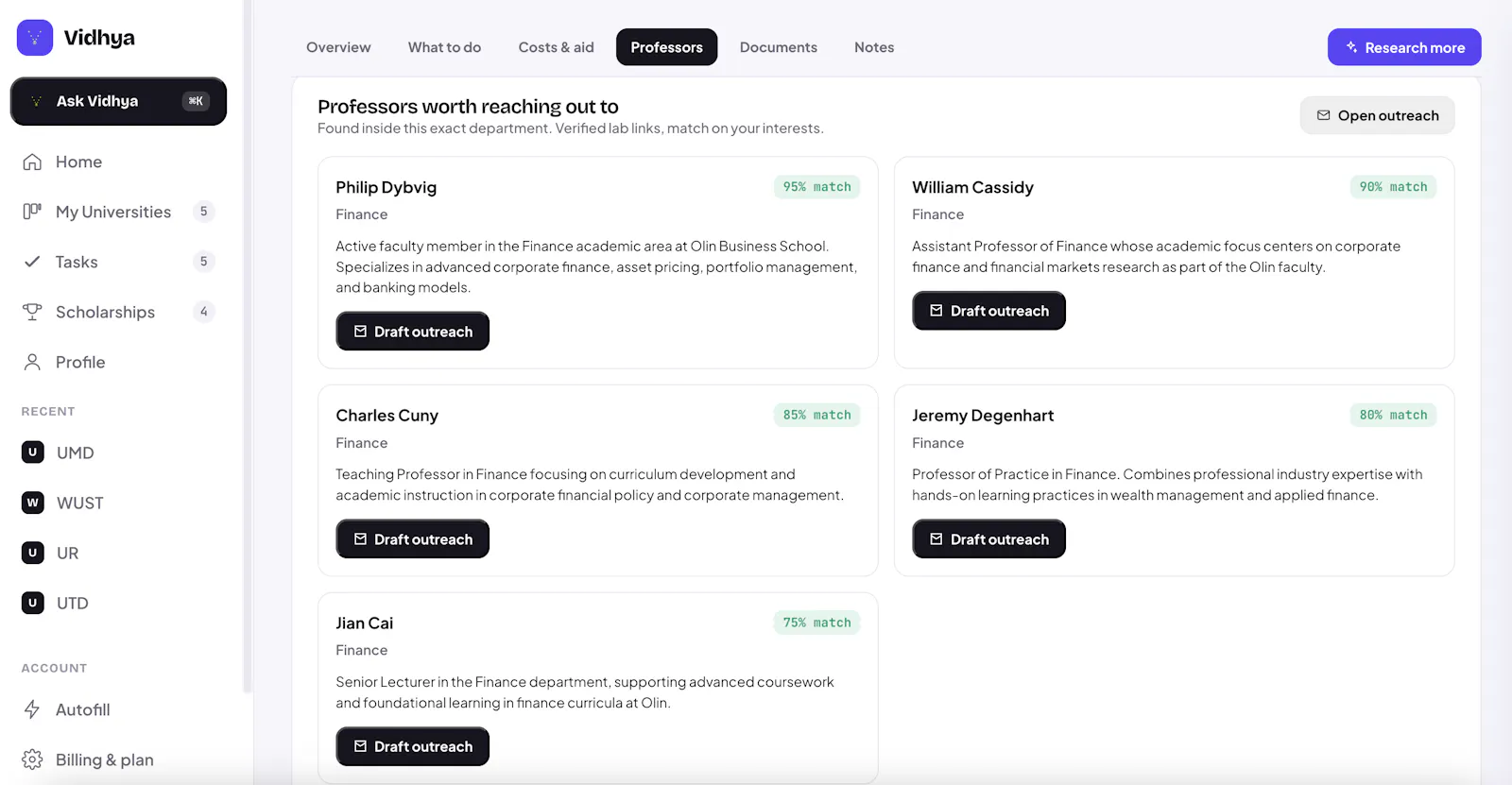The height and width of the screenshot is (785, 1512).
Task: Click the ⌘K shortcut badge
Action: pos(196,101)
